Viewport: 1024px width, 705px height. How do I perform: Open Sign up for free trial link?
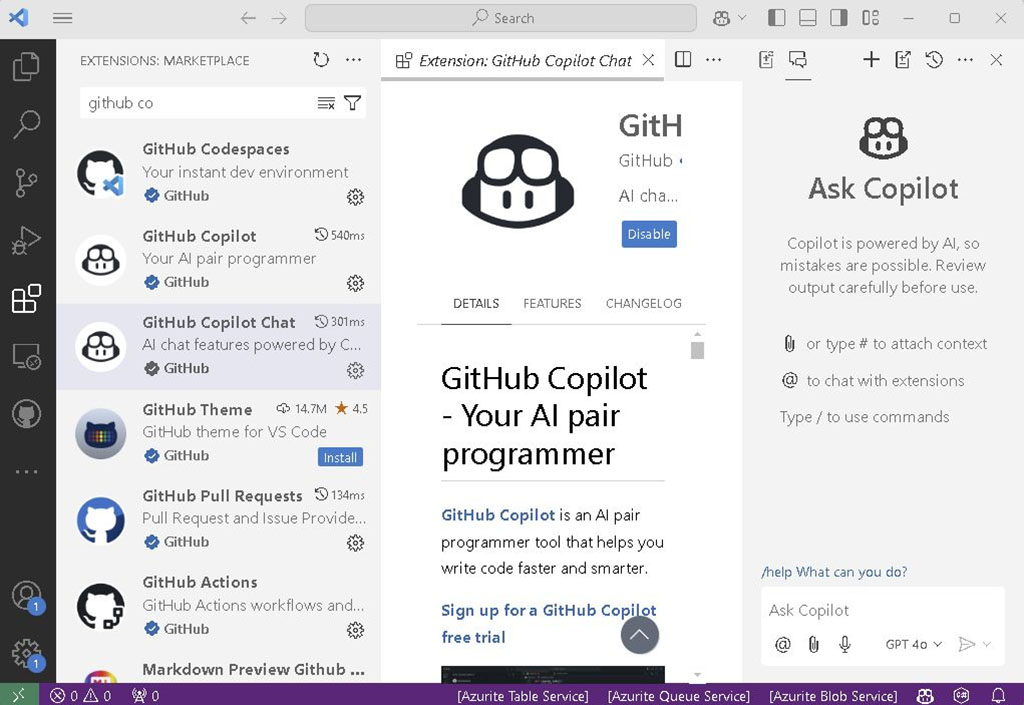coord(549,623)
